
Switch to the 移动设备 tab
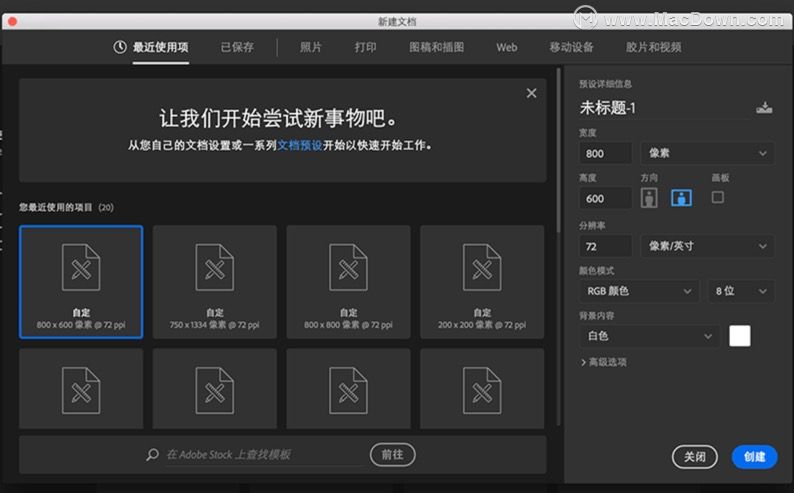[x=571, y=47]
